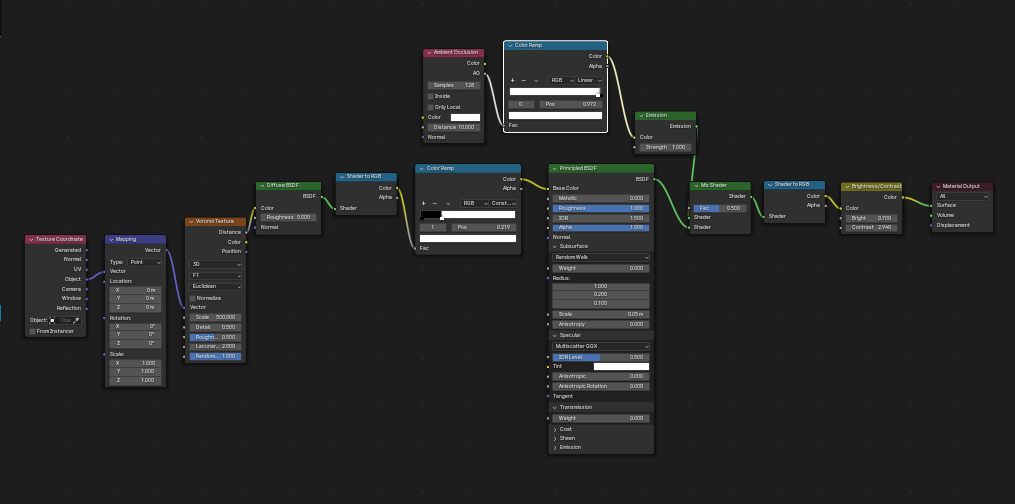Collapse the Mix Shader node
Viewport: 1015px width, 504px height.
[696, 186]
